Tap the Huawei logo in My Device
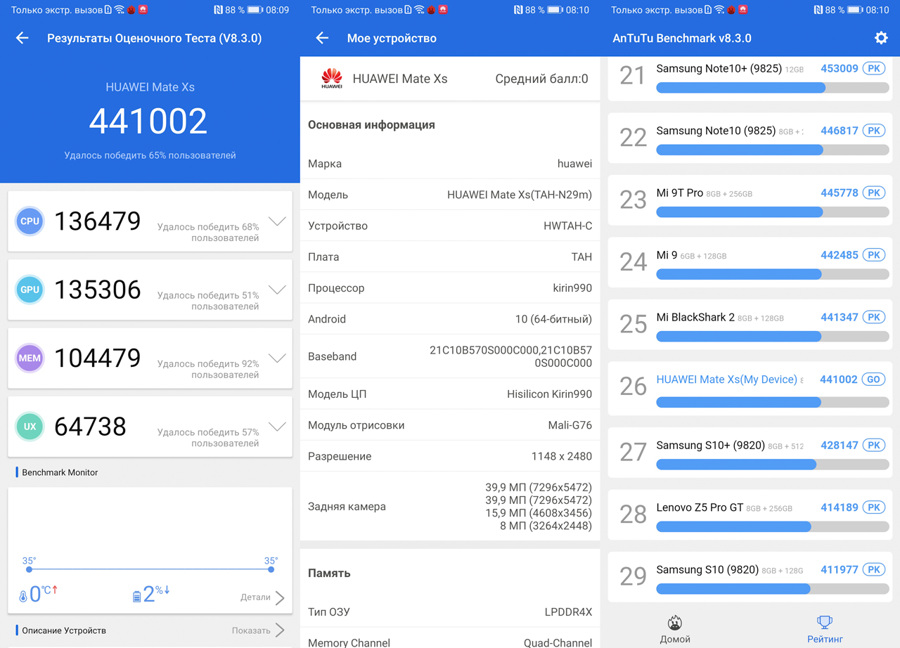Screen dimensions: 900x648 coord(332,79)
